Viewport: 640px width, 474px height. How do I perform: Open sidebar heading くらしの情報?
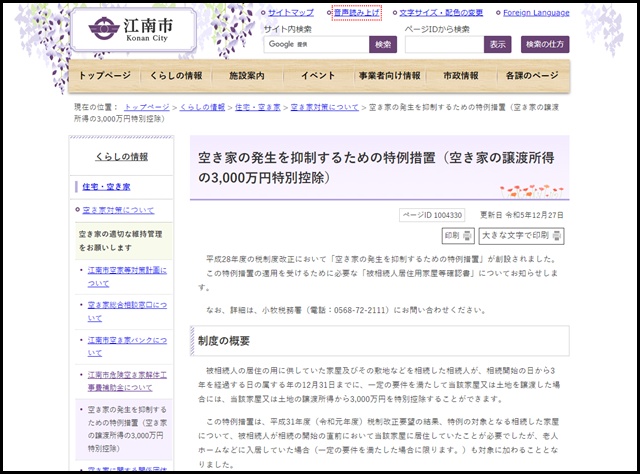(x=122, y=157)
